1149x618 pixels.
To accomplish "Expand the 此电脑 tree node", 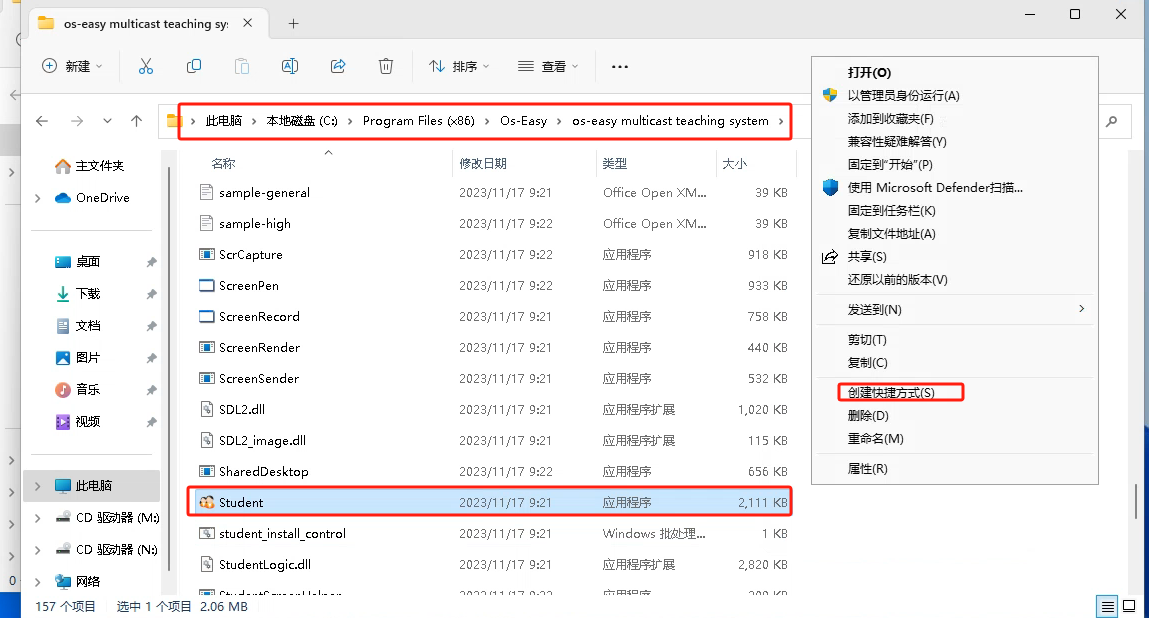I will pos(38,486).
